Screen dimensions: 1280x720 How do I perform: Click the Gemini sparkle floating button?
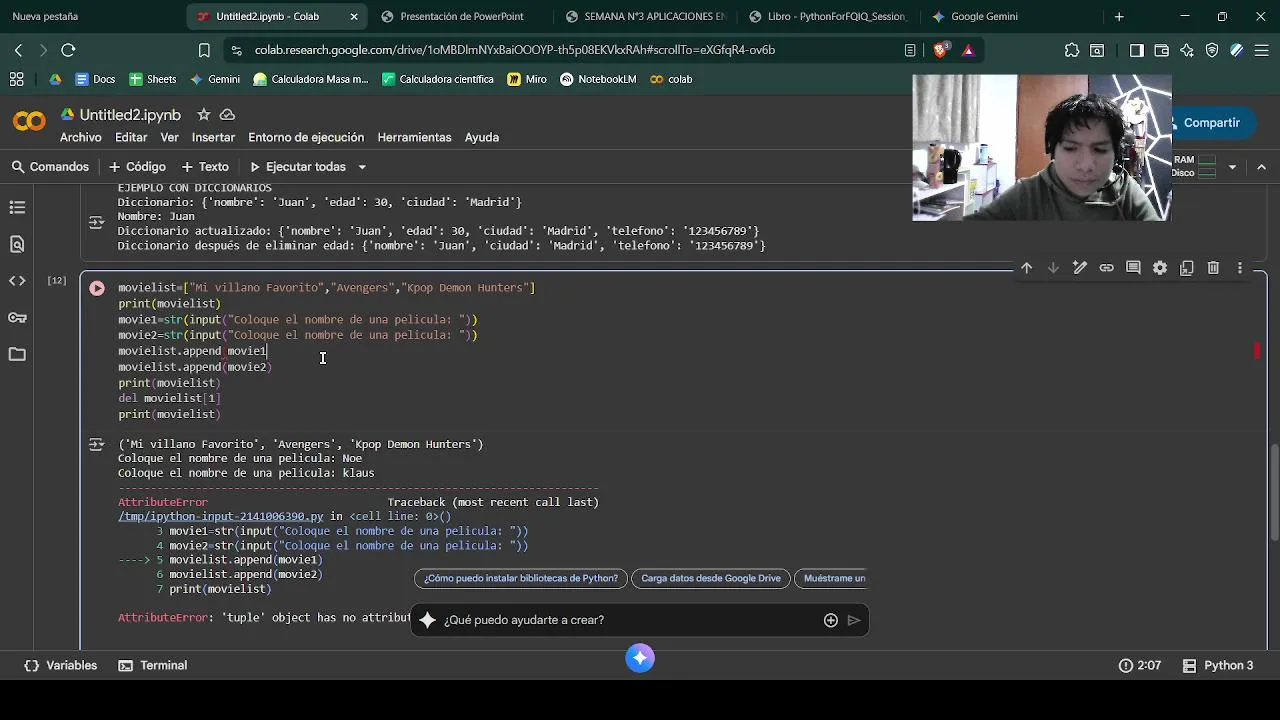pos(640,657)
